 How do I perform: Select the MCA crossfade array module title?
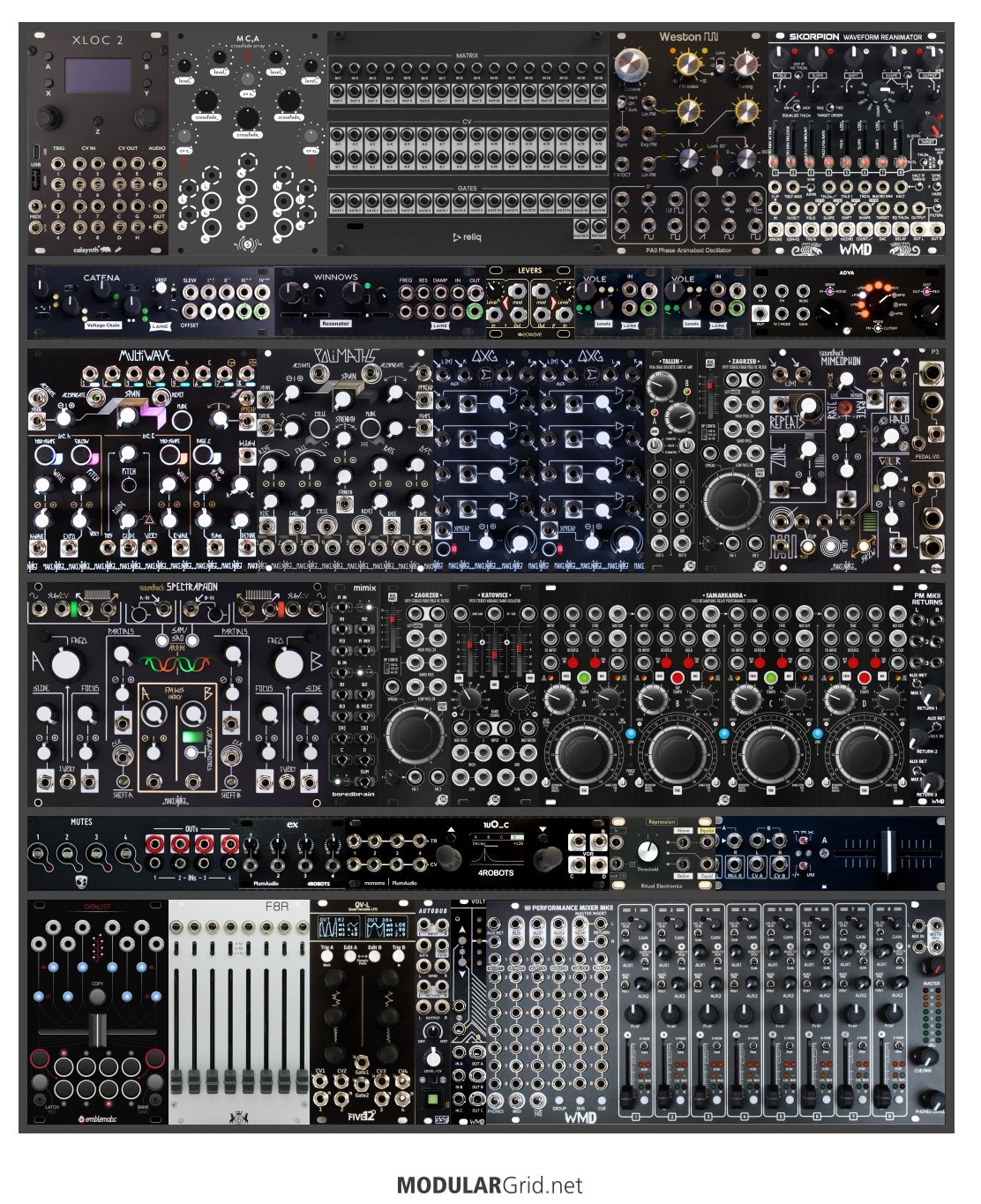[x=247, y=42]
